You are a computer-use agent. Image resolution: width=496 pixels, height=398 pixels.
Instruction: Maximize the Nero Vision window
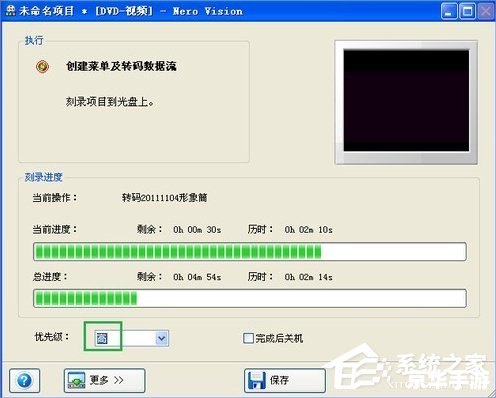click(x=467, y=11)
